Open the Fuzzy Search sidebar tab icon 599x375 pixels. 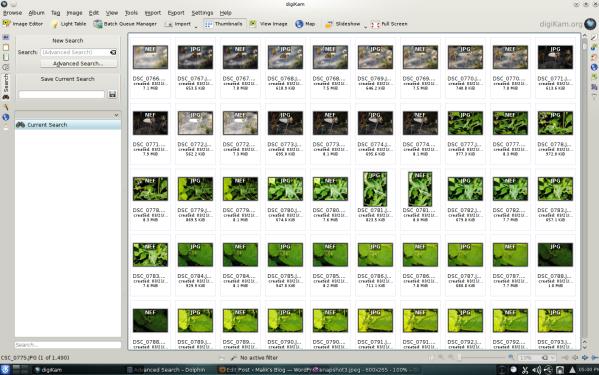tap(6, 107)
